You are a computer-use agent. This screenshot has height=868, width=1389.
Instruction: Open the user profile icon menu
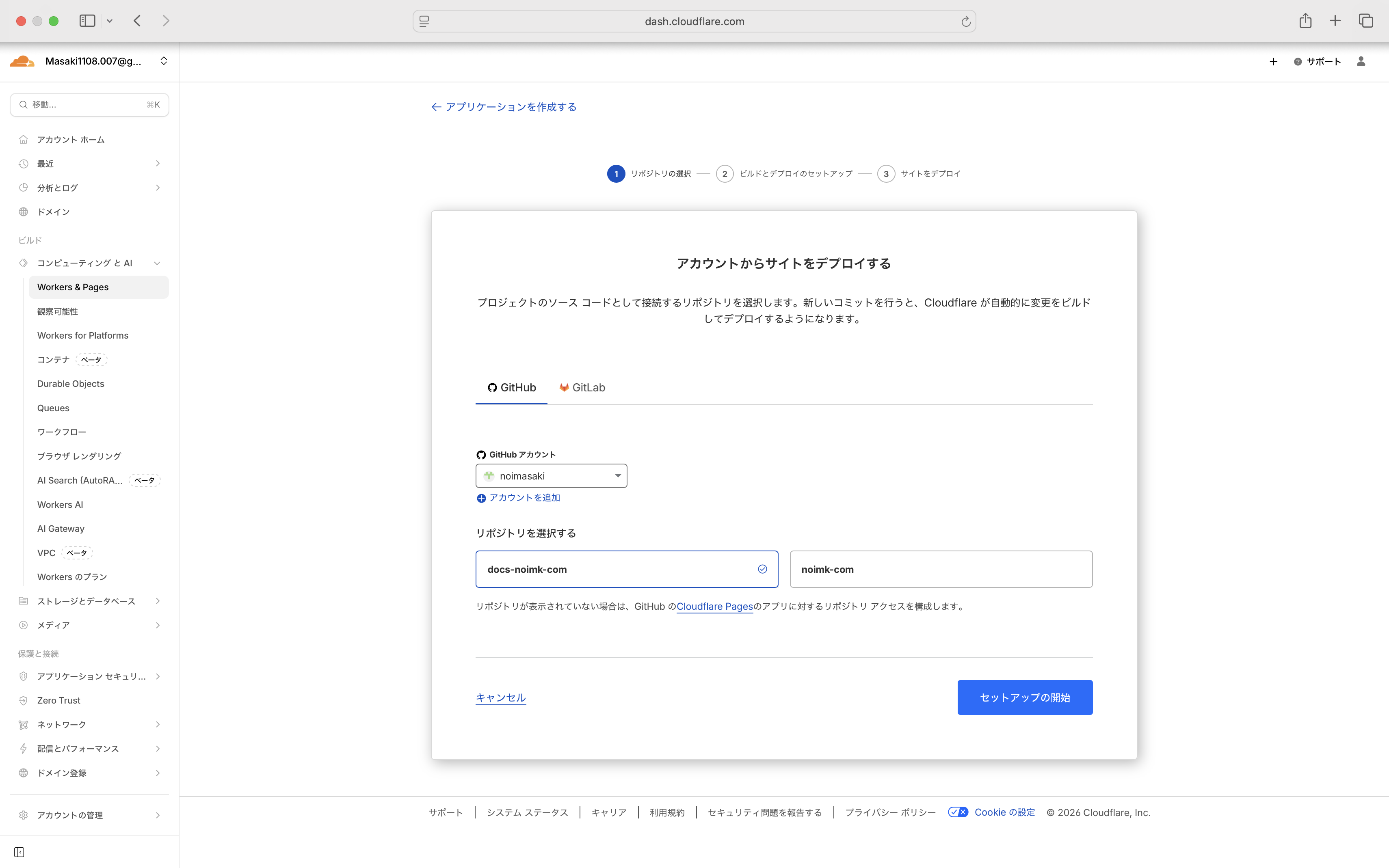[1360, 61]
